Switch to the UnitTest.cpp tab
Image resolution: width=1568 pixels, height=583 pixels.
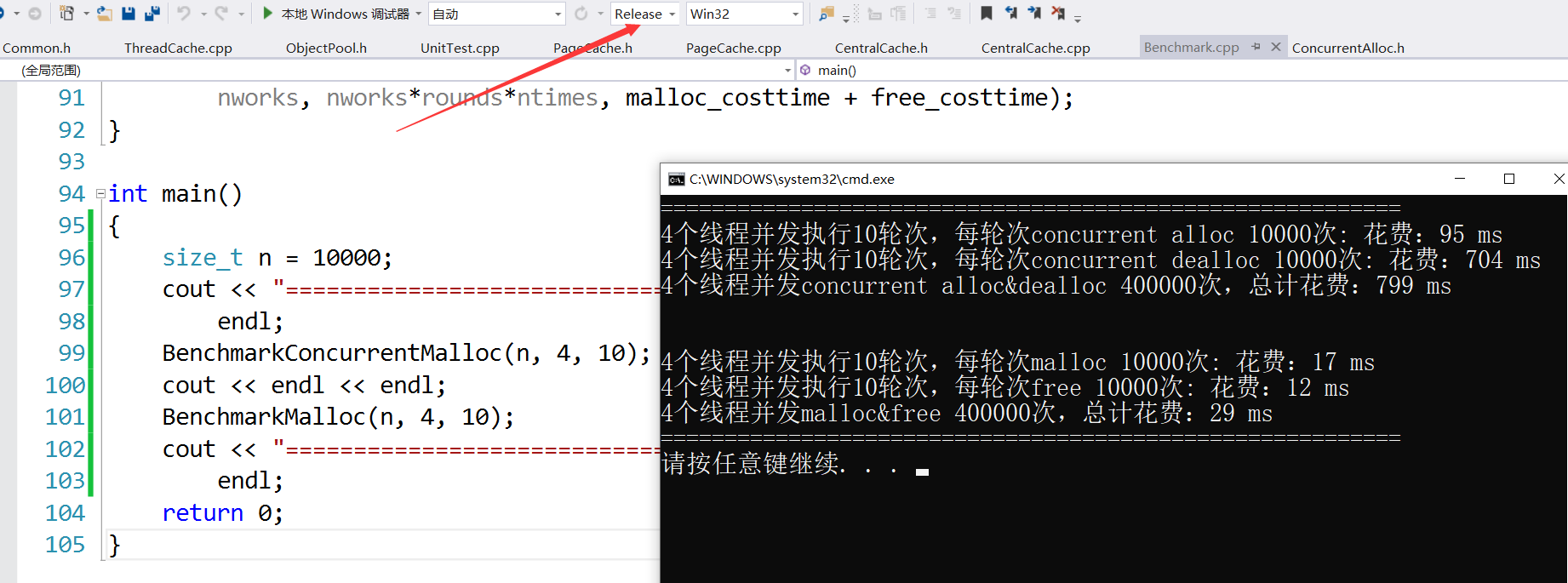coord(460,48)
